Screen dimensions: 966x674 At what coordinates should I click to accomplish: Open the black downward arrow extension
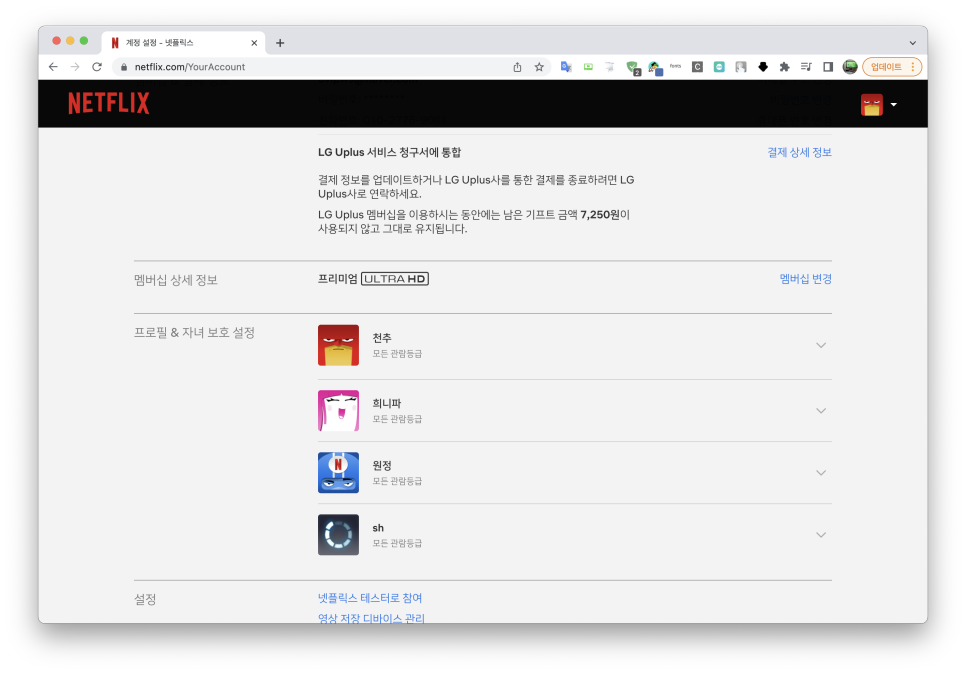(763, 67)
